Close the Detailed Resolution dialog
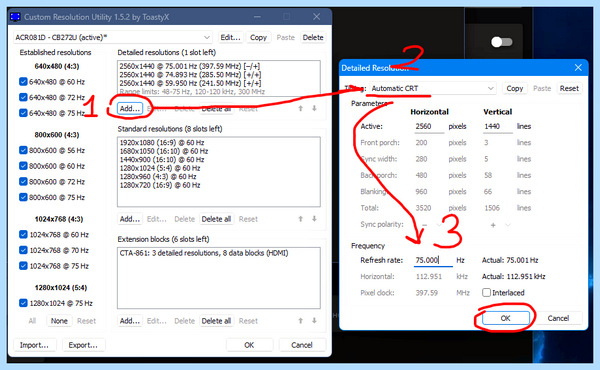Viewport: 600px width, 370px height. 578,68
